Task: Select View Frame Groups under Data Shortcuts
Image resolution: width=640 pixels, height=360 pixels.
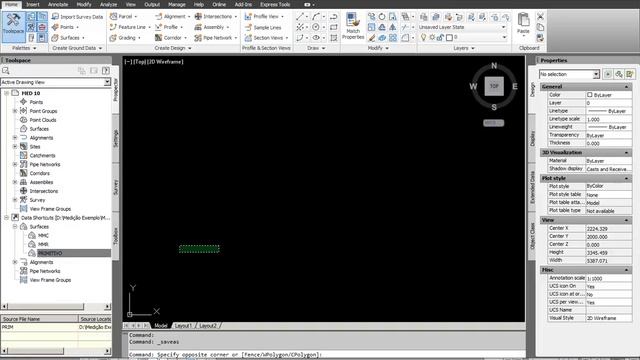Action: tap(50, 280)
